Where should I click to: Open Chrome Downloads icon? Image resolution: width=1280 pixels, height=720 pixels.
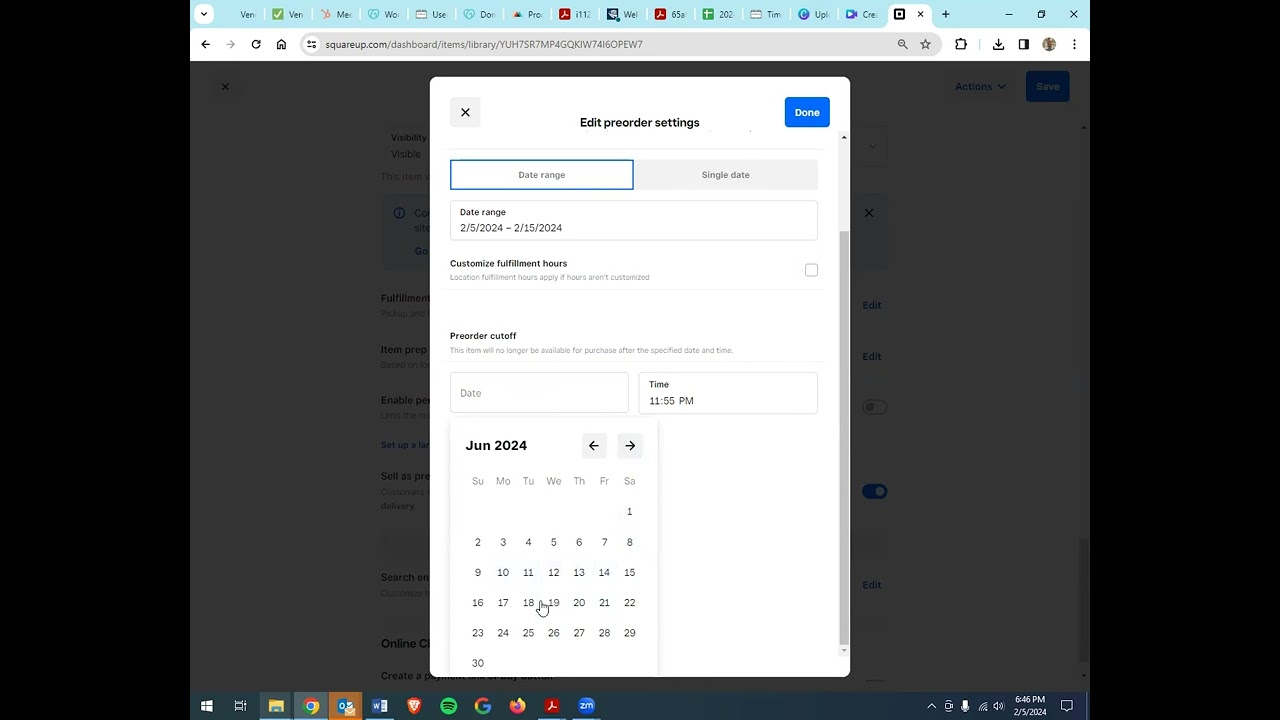pos(998,44)
